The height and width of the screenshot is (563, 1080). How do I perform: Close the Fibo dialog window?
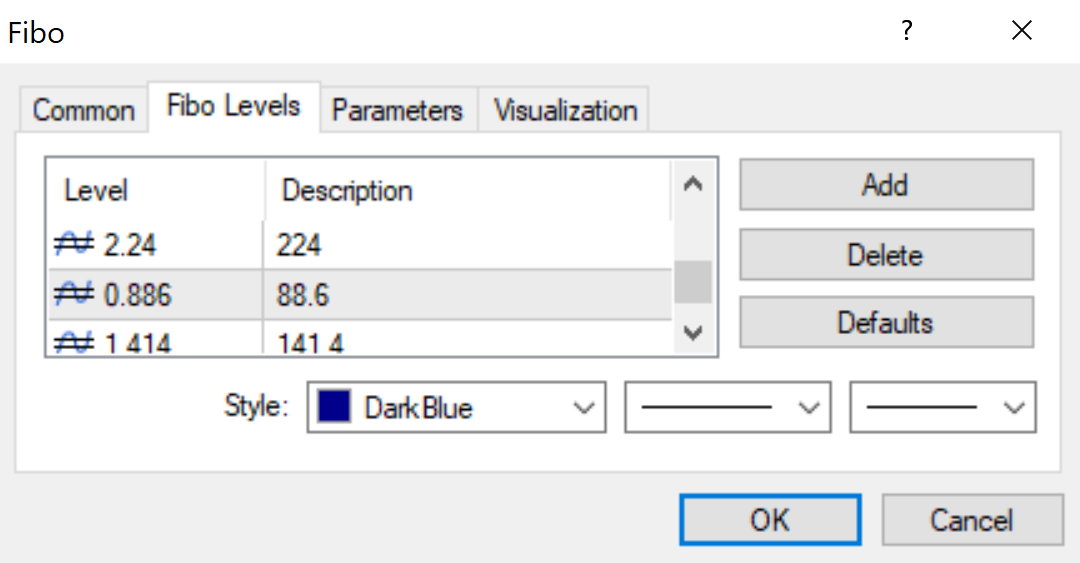coord(1021,30)
